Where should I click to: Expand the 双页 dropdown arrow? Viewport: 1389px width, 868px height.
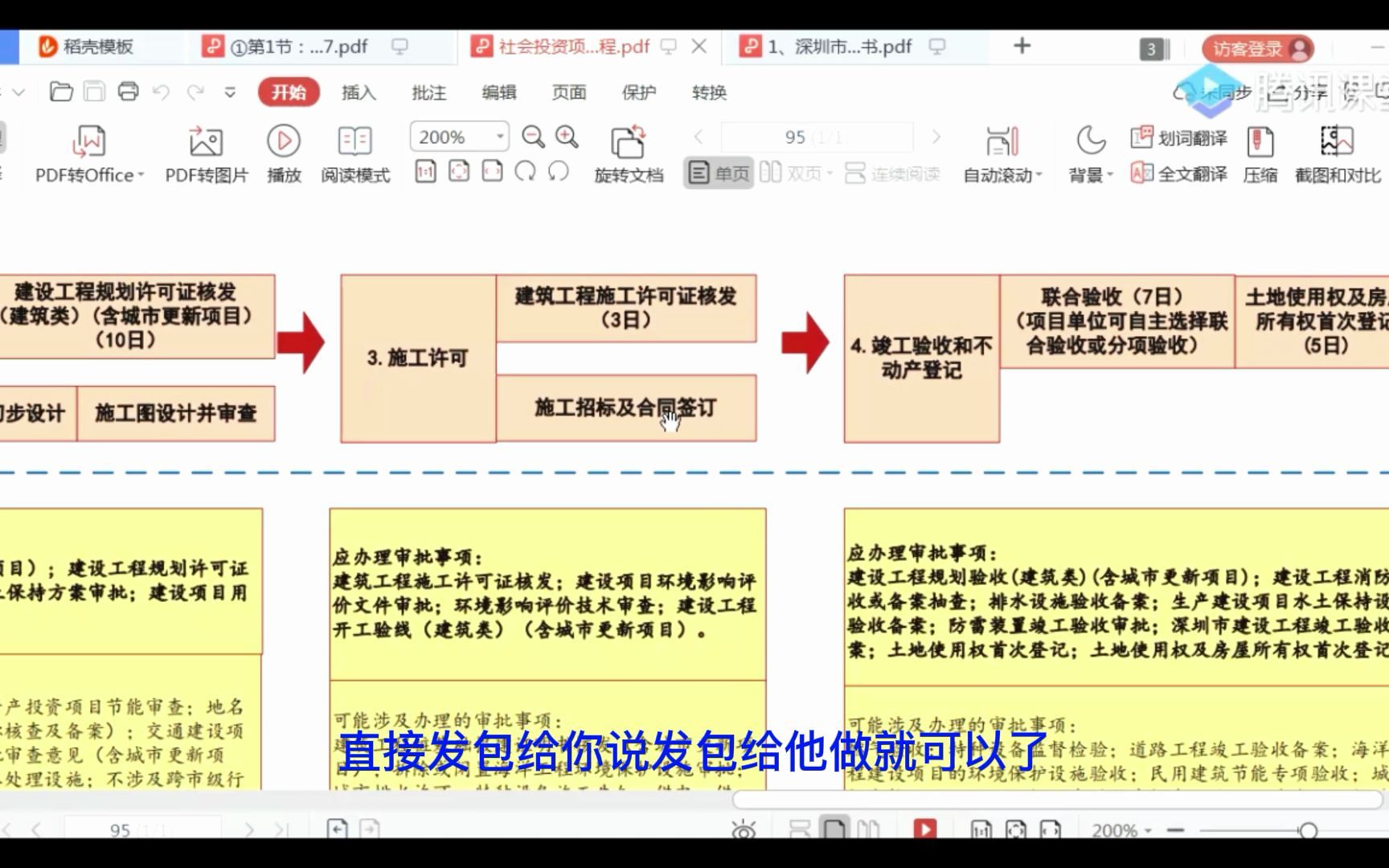tap(830, 174)
